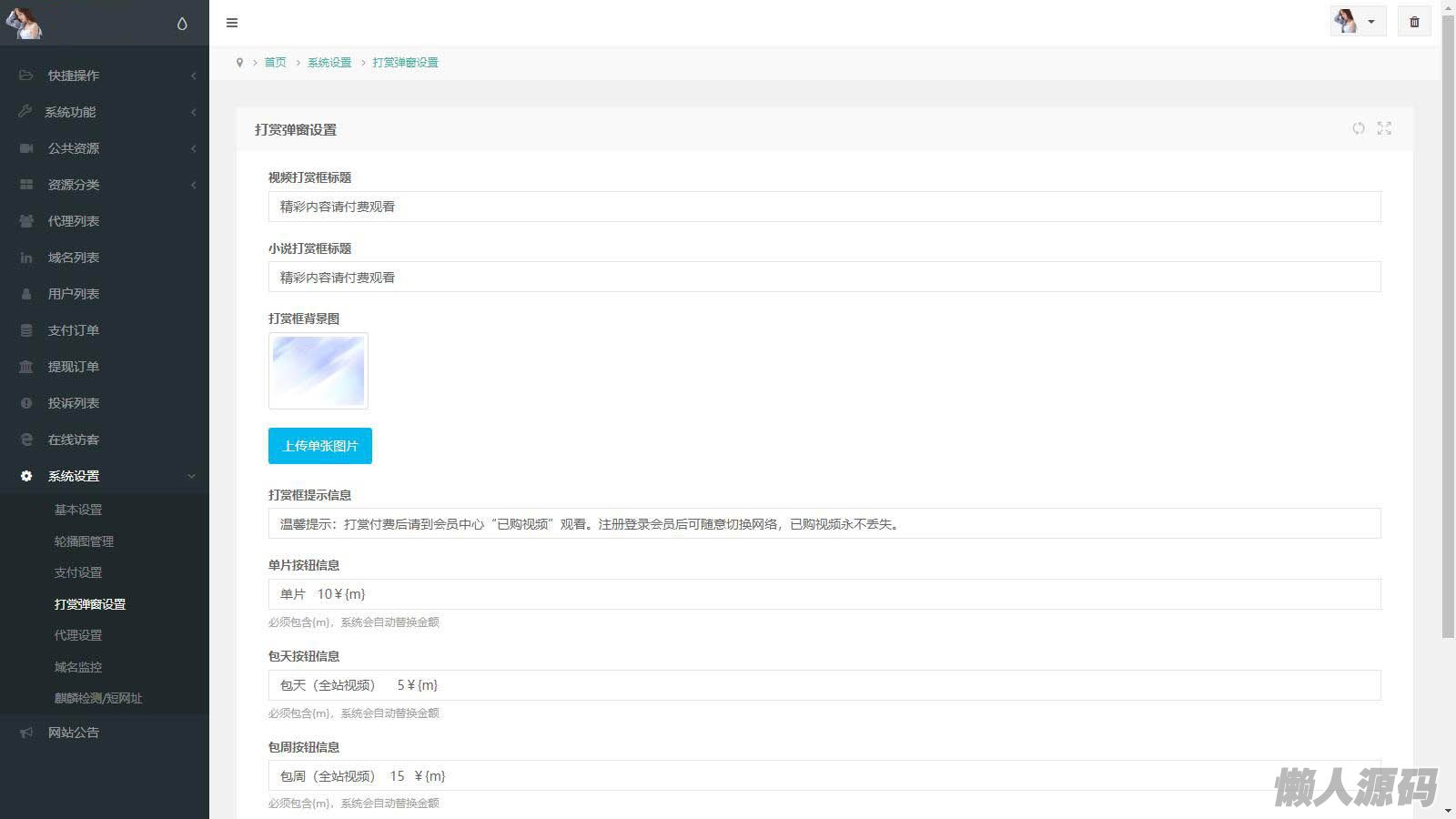This screenshot has width=1456, height=819.
Task: Select 轮播图管理 submenu item
Action: [84, 541]
